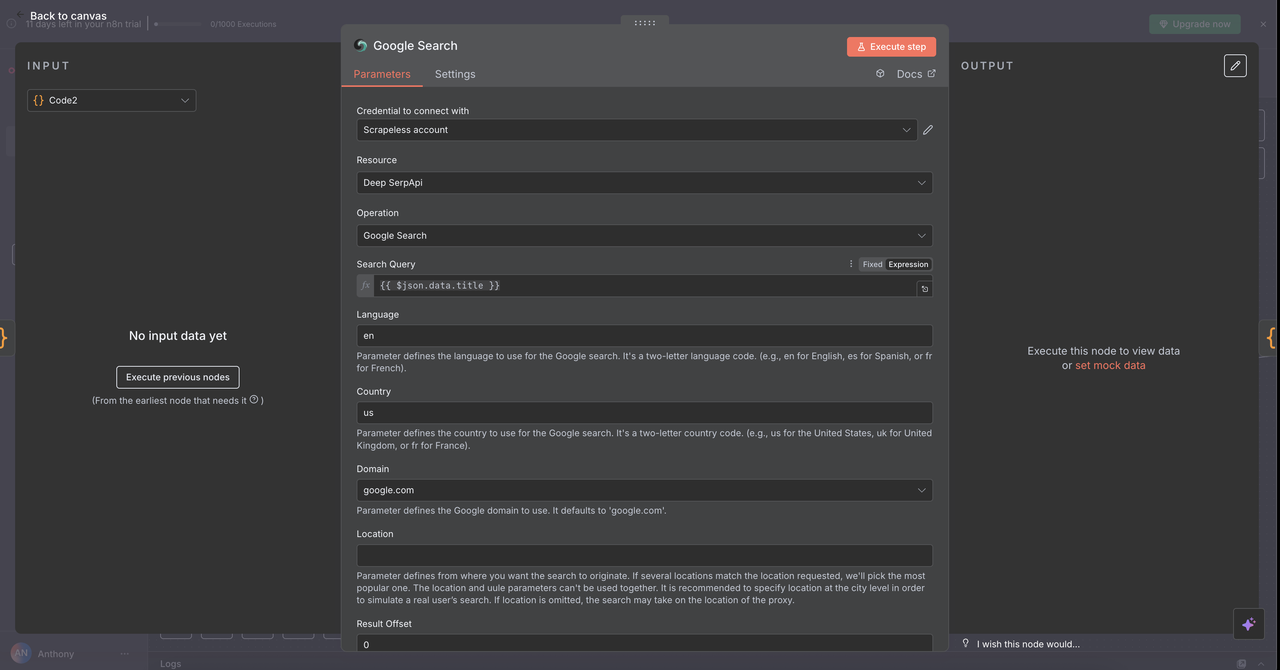
Task: Click the OUTPUT panel heading
Action: [x=987, y=66]
